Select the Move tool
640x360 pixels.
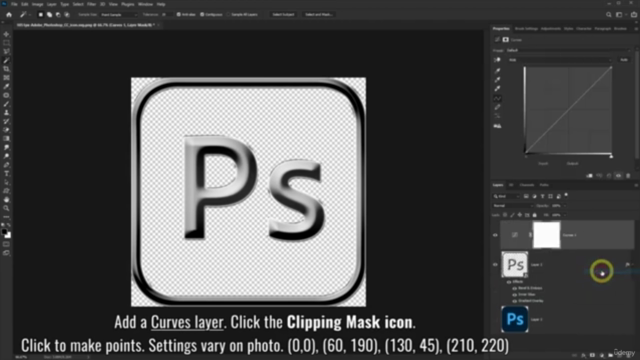(6, 34)
